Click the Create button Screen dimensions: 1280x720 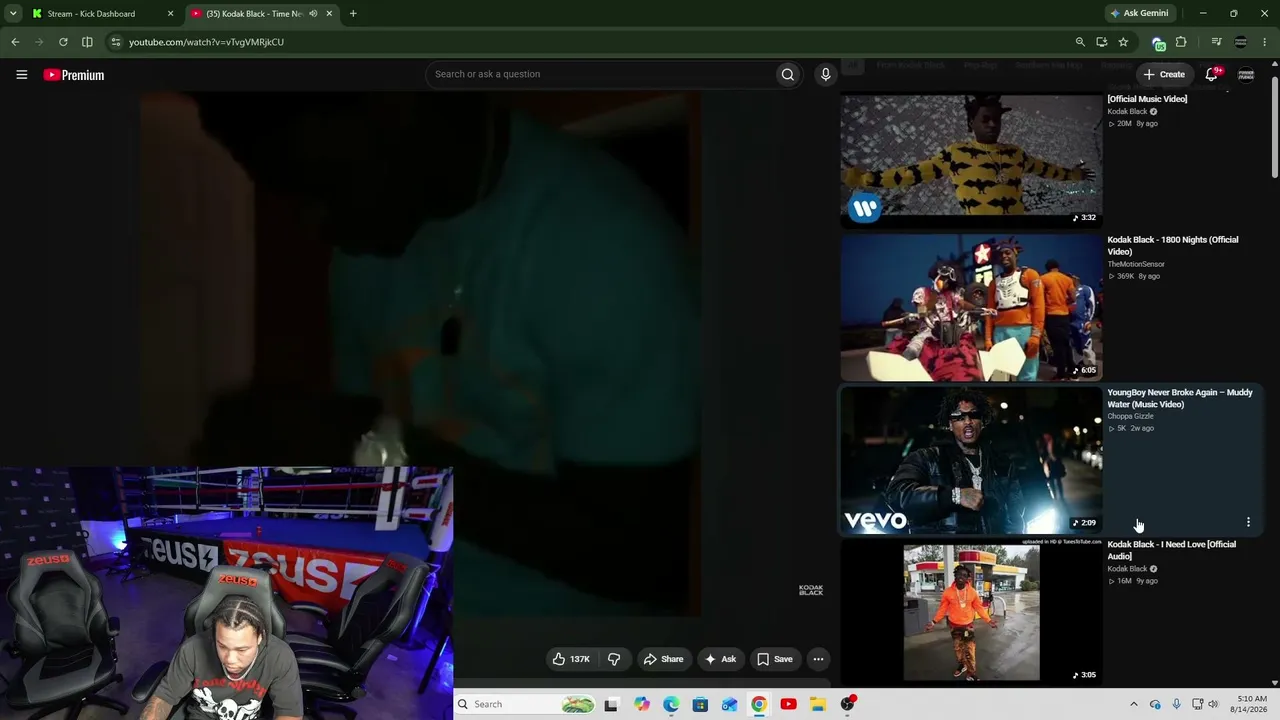click(1164, 74)
